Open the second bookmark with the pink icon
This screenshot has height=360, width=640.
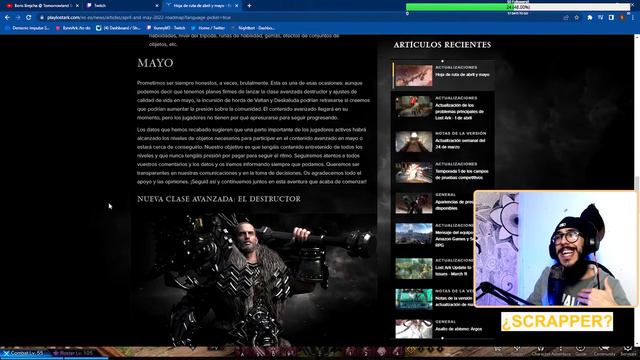click(73, 28)
